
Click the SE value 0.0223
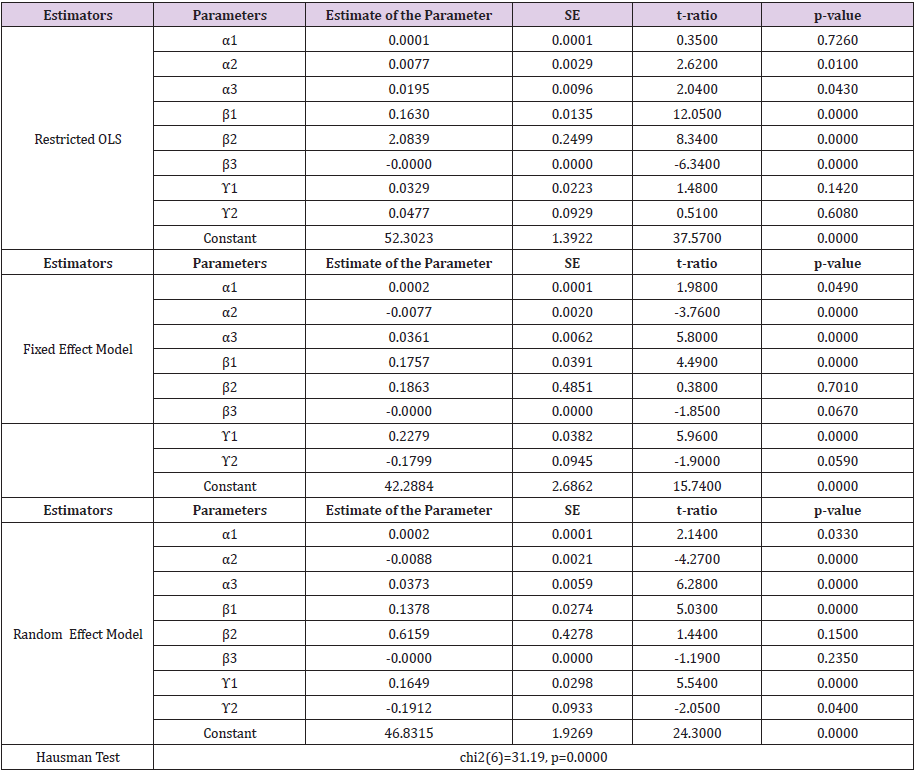tap(572, 189)
